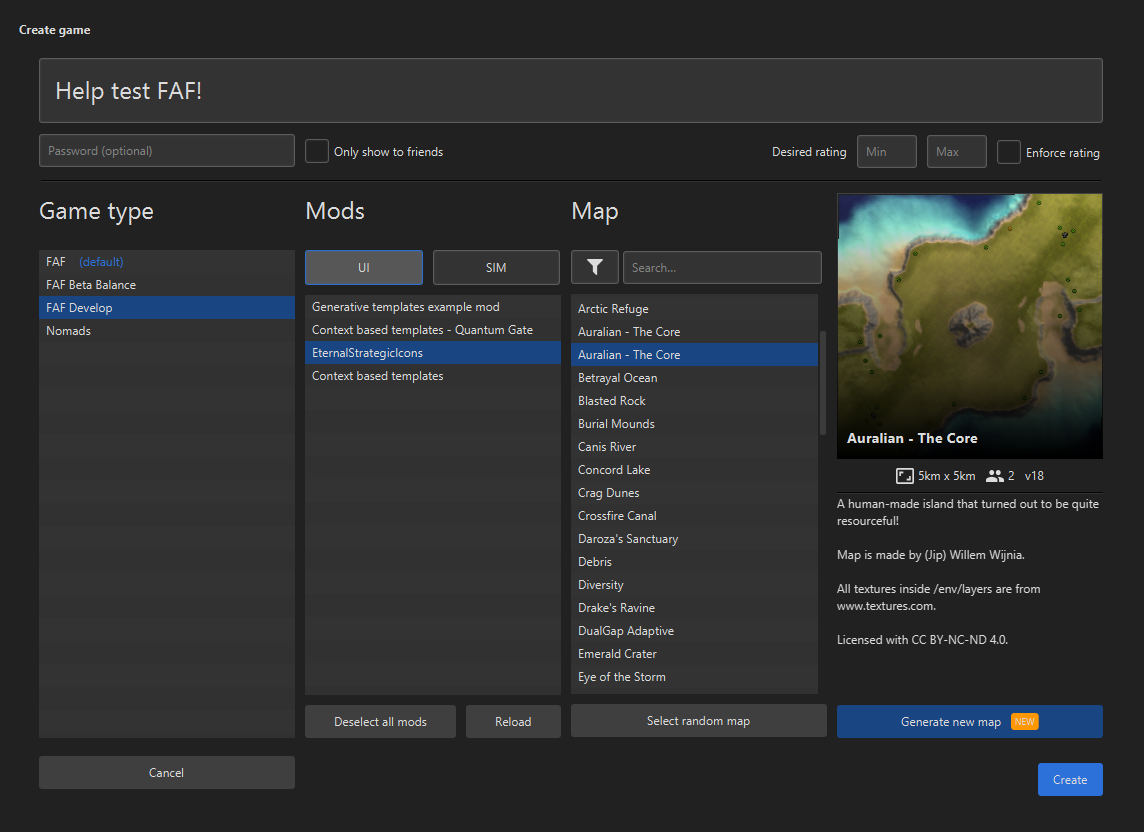Select FAF (default) game type

click(167, 261)
